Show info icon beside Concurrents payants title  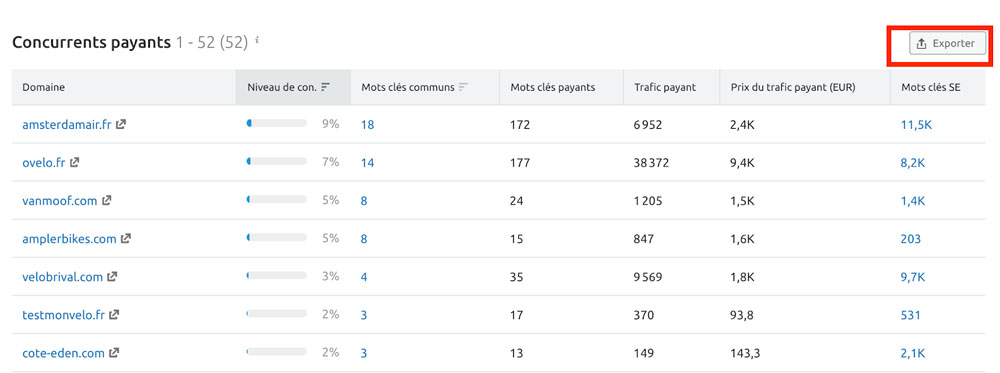click(x=257, y=40)
